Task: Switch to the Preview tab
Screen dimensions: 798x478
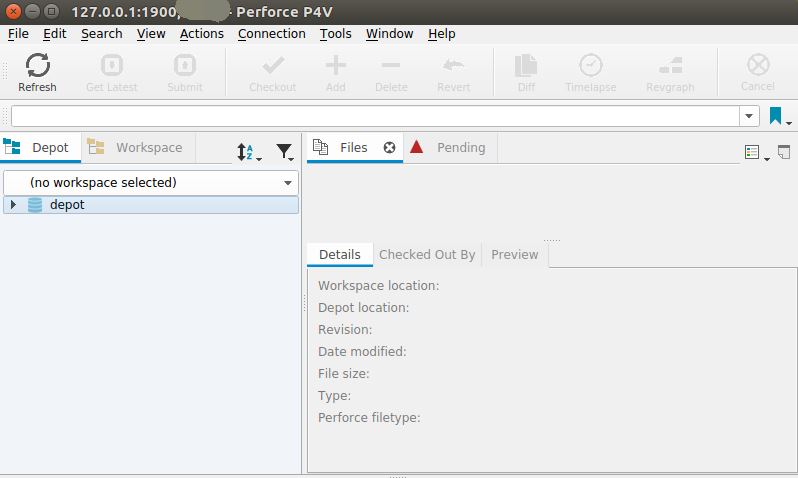Action: 515,255
